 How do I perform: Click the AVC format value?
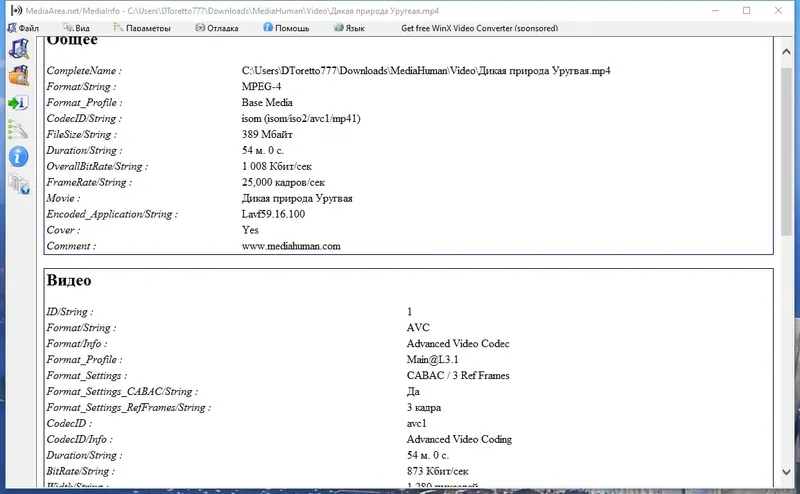[418, 328]
